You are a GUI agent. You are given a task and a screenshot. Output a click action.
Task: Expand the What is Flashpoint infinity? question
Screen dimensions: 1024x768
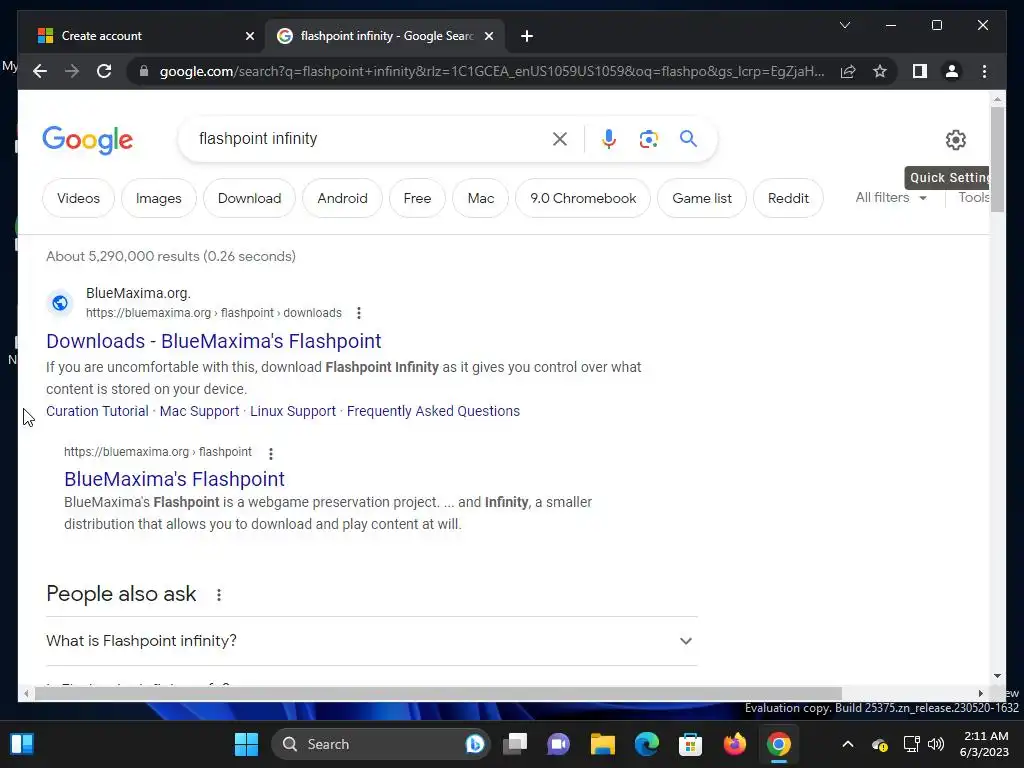tap(372, 641)
